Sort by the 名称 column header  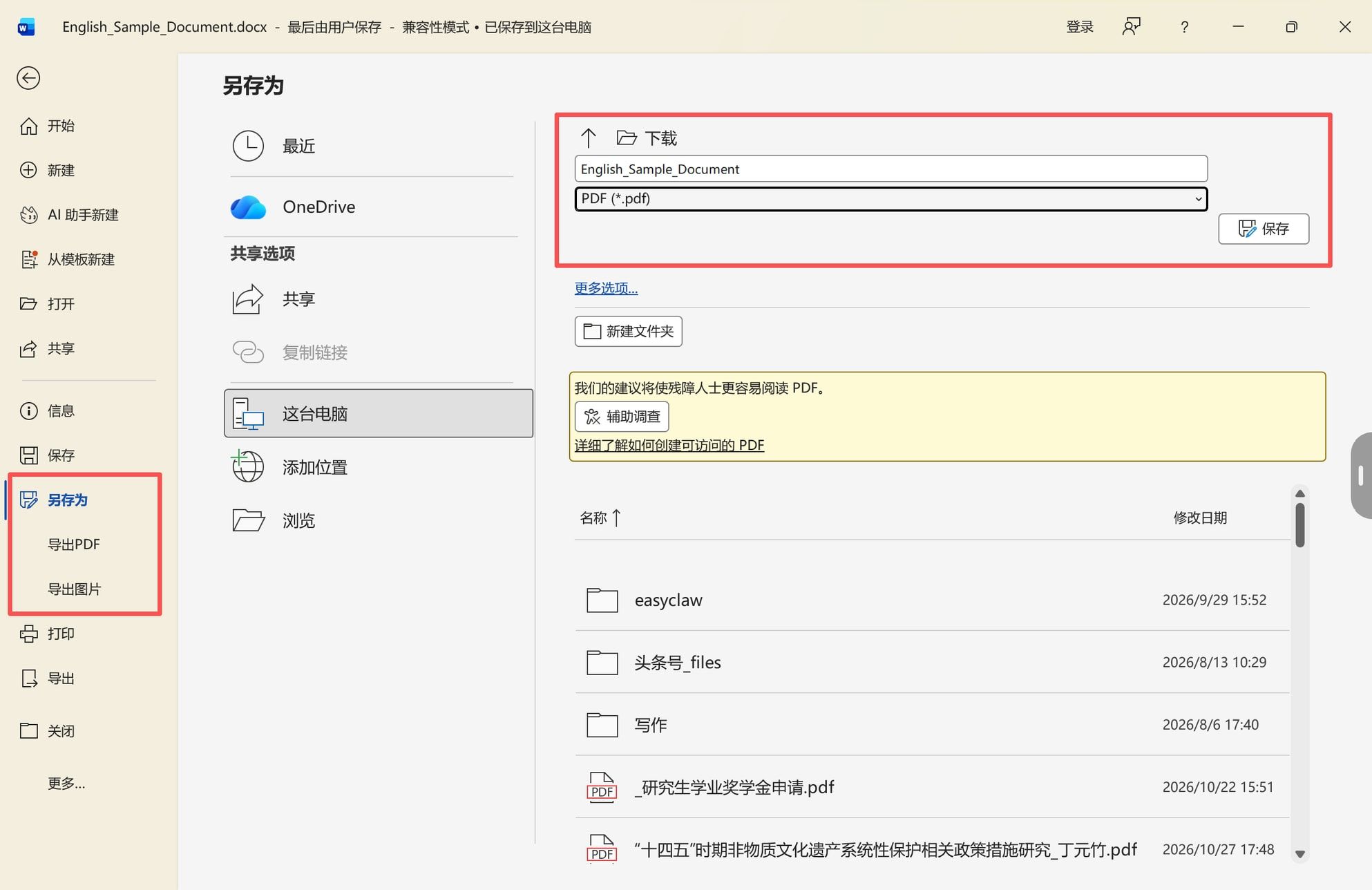click(x=600, y=518)
